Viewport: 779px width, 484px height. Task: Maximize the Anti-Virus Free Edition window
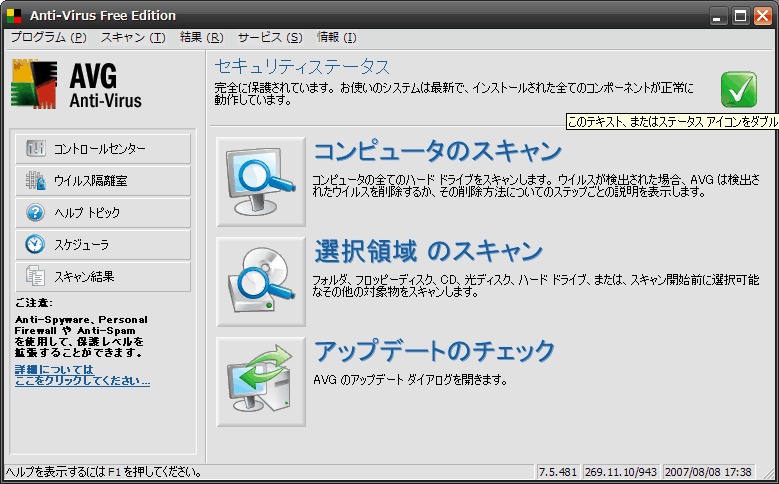click(740, 16)
